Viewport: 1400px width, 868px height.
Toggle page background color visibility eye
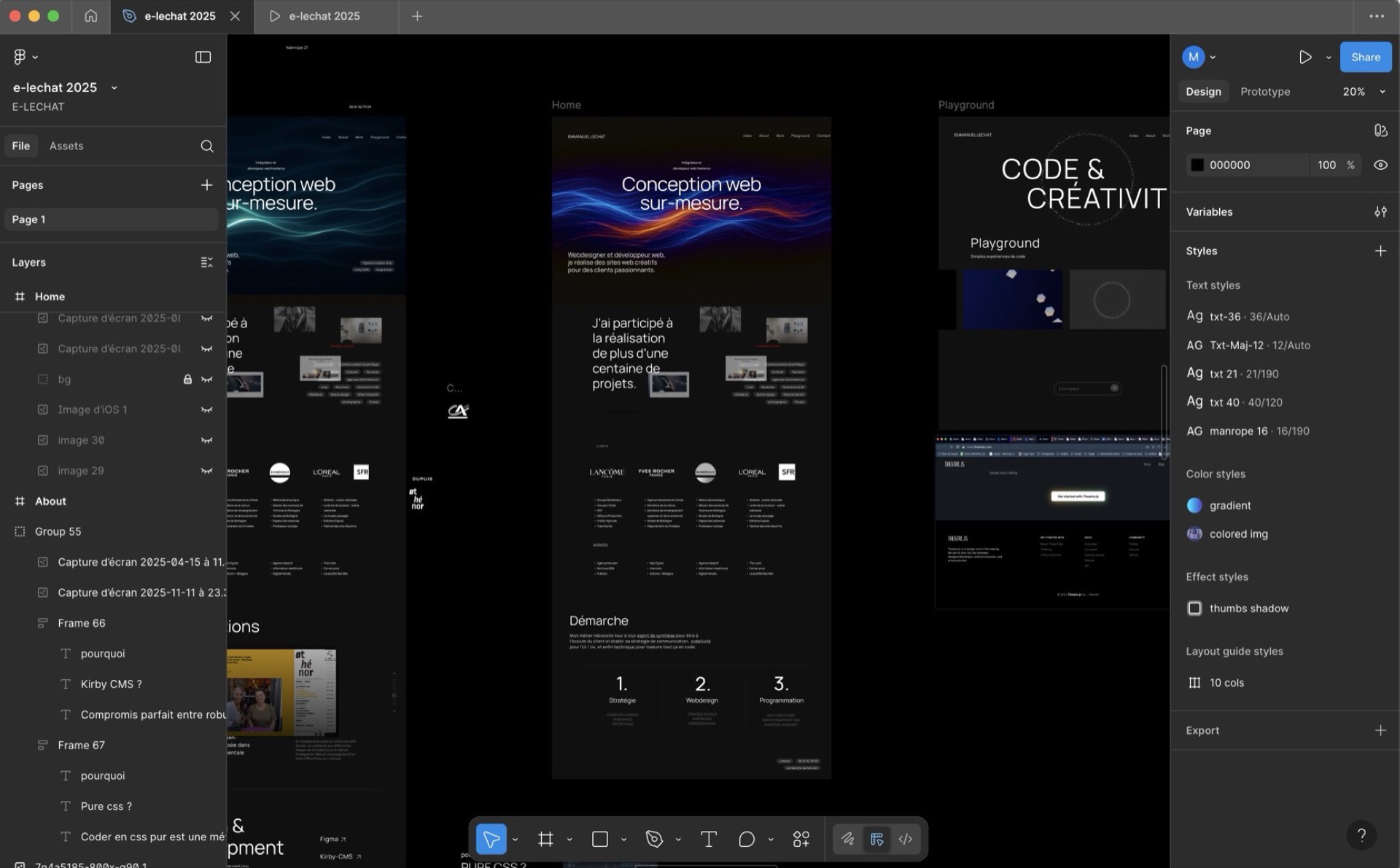[1380, 165]
